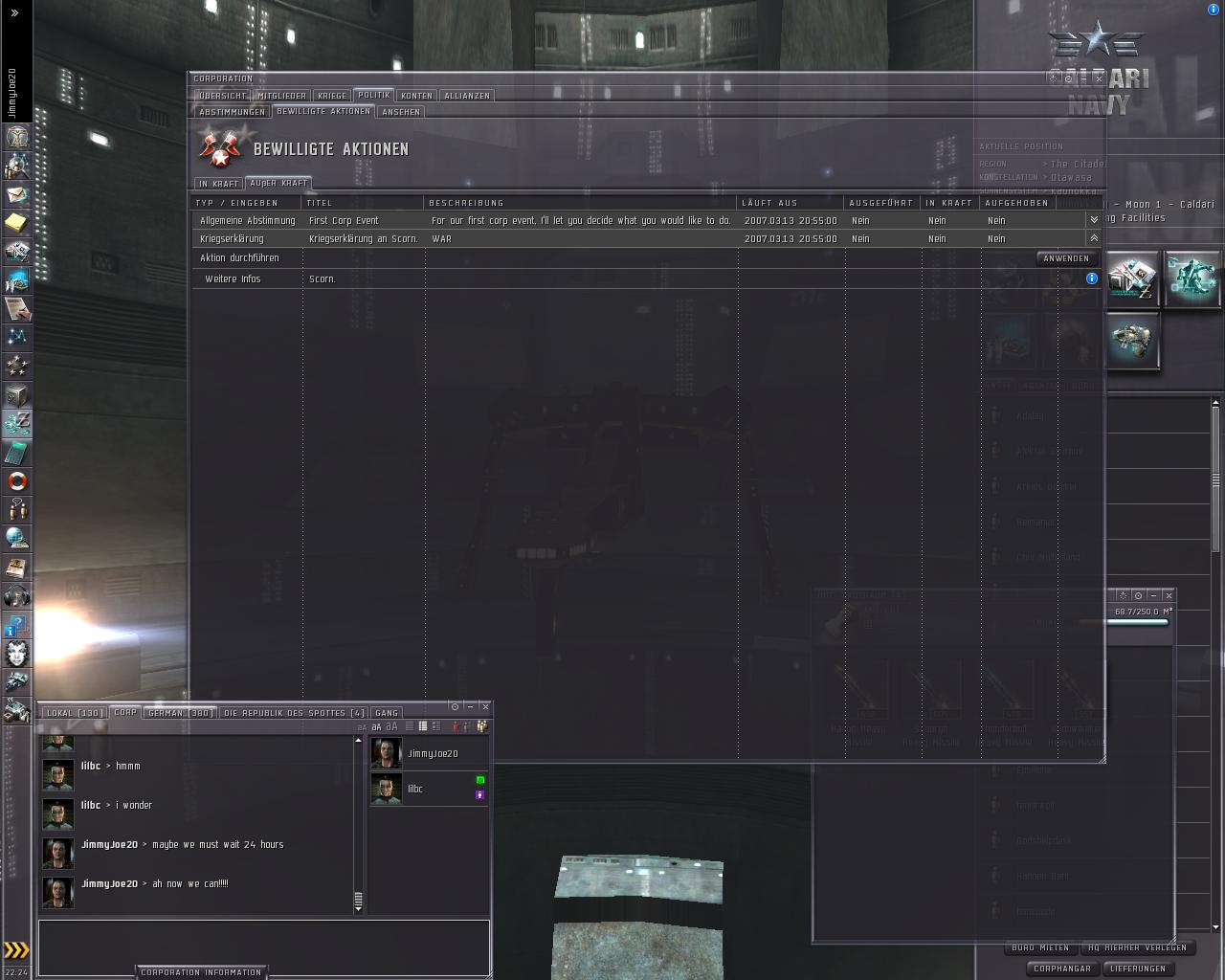Screen dimensions: 1225x980
Task: Sort by the Typ / Eingeben column header
Action: coord(247,203)
